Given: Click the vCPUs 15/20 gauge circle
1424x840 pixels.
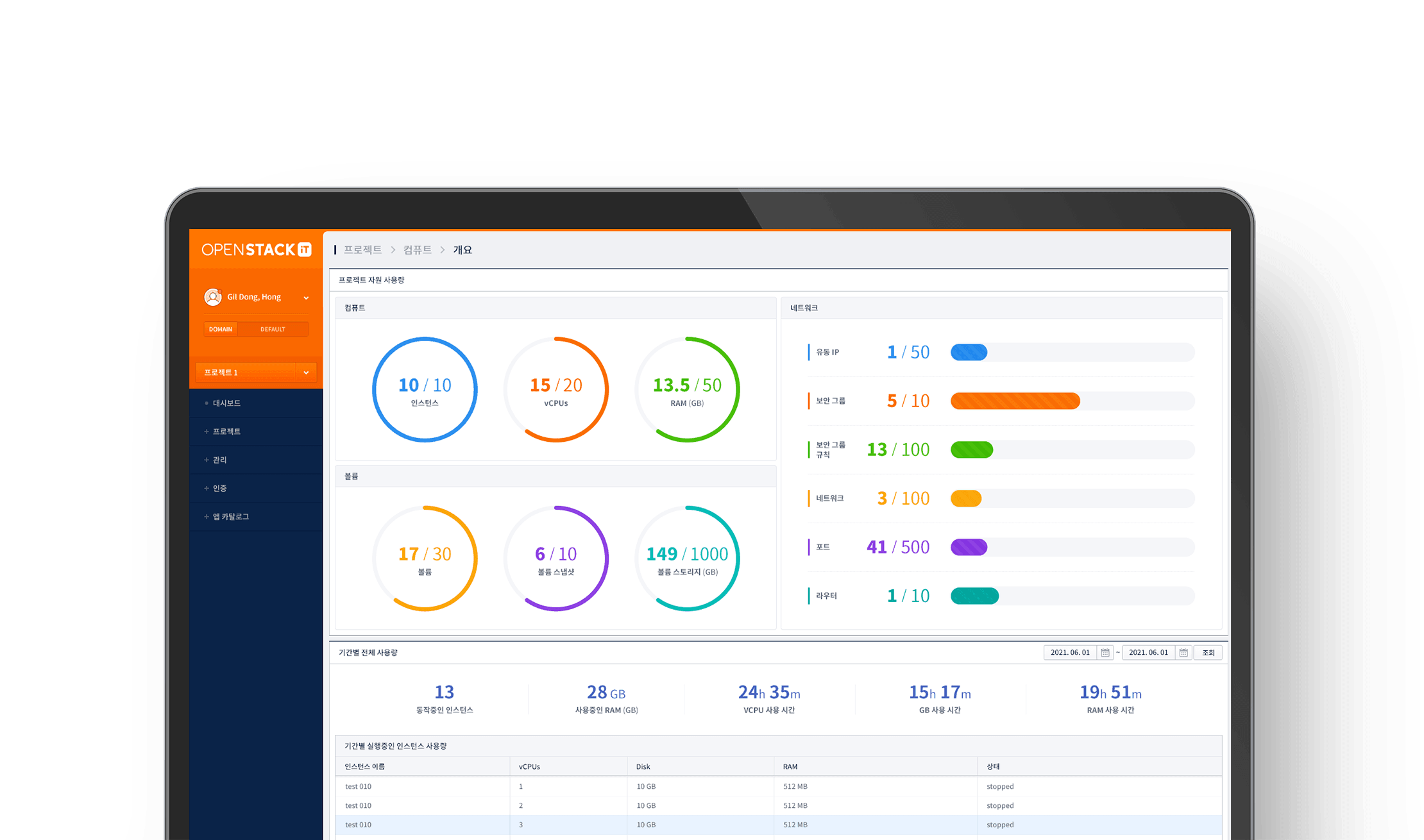Looking at the screenshot, I should [555, 389].
